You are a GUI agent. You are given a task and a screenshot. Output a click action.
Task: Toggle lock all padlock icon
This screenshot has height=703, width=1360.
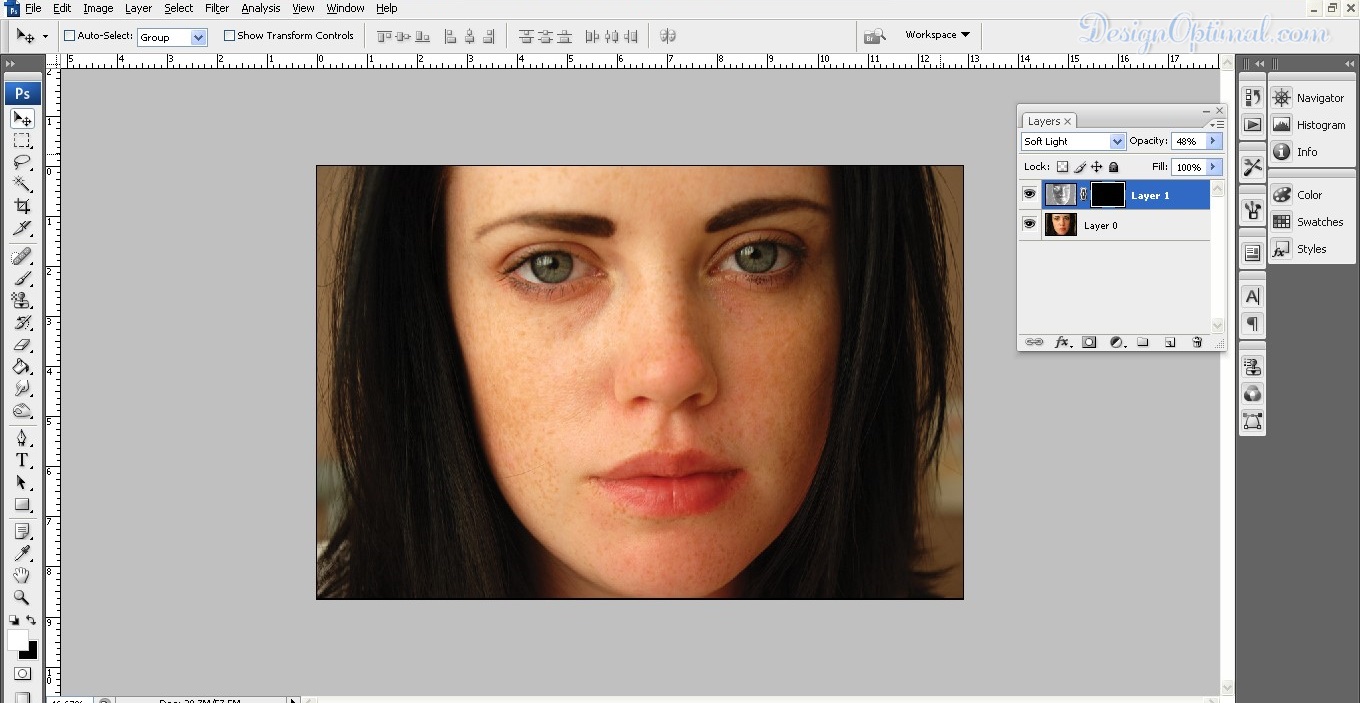tap(1113, 168)
